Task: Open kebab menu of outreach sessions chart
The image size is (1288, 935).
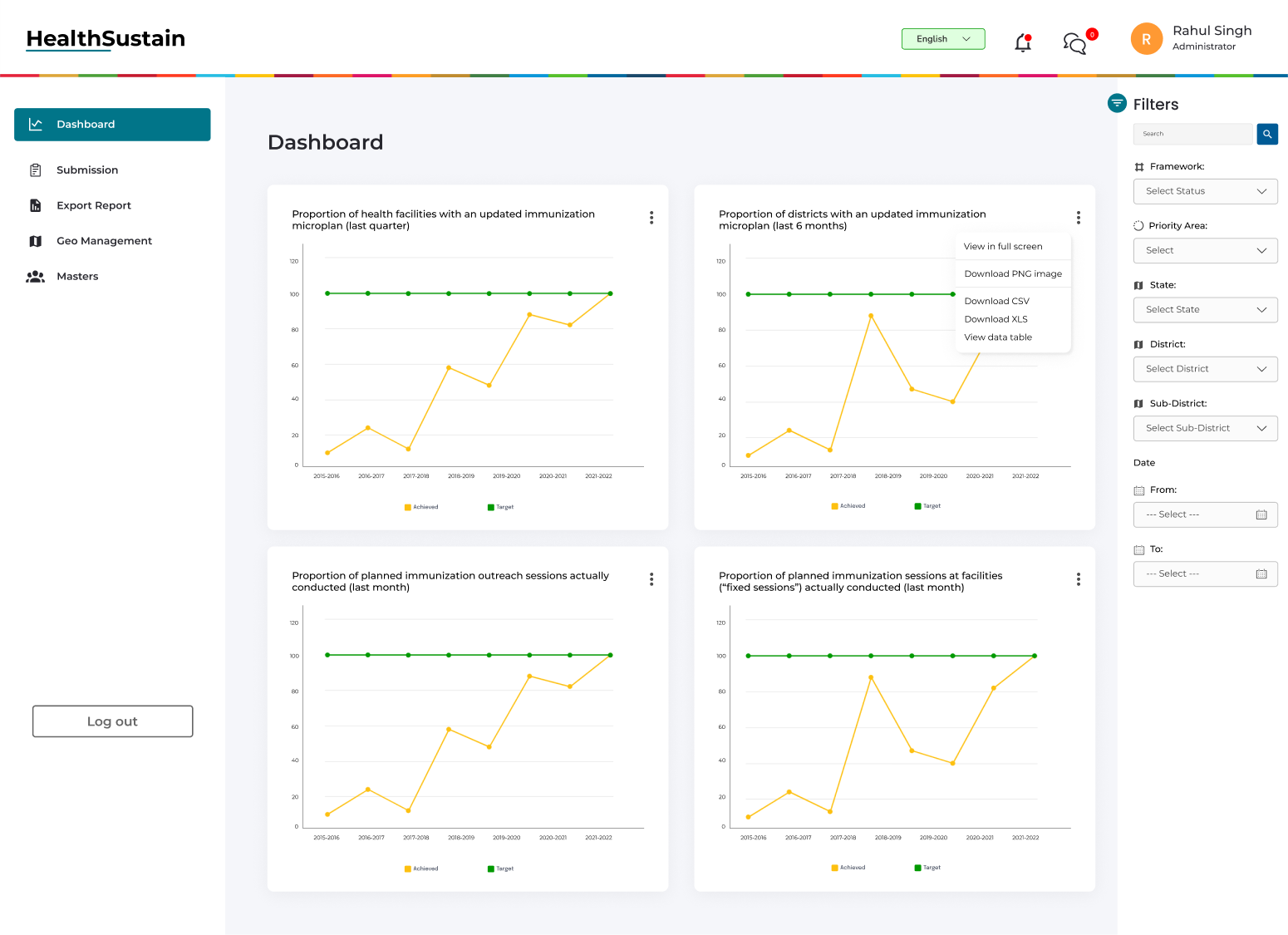Action: 651,579
